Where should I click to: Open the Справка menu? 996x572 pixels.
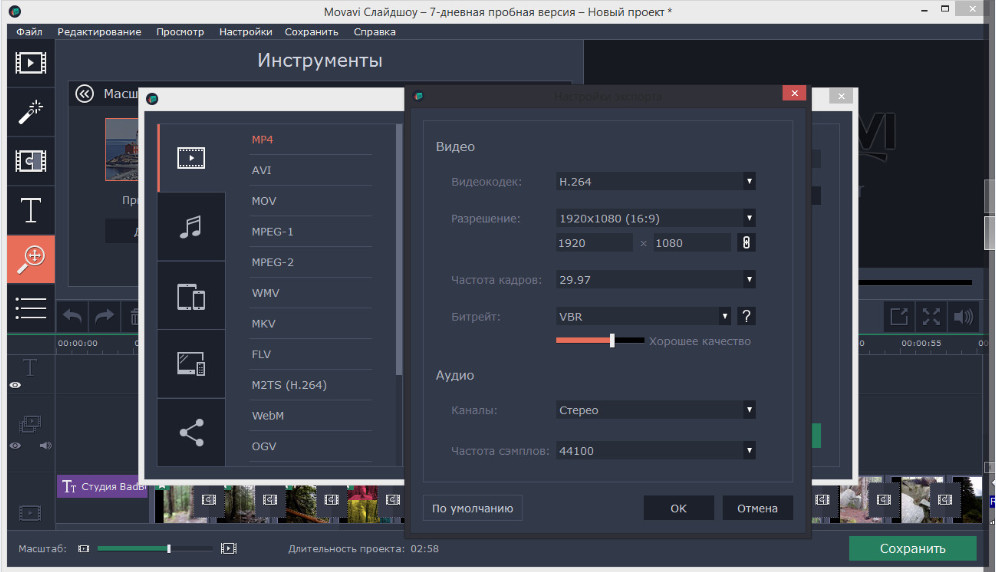[374, 32]
